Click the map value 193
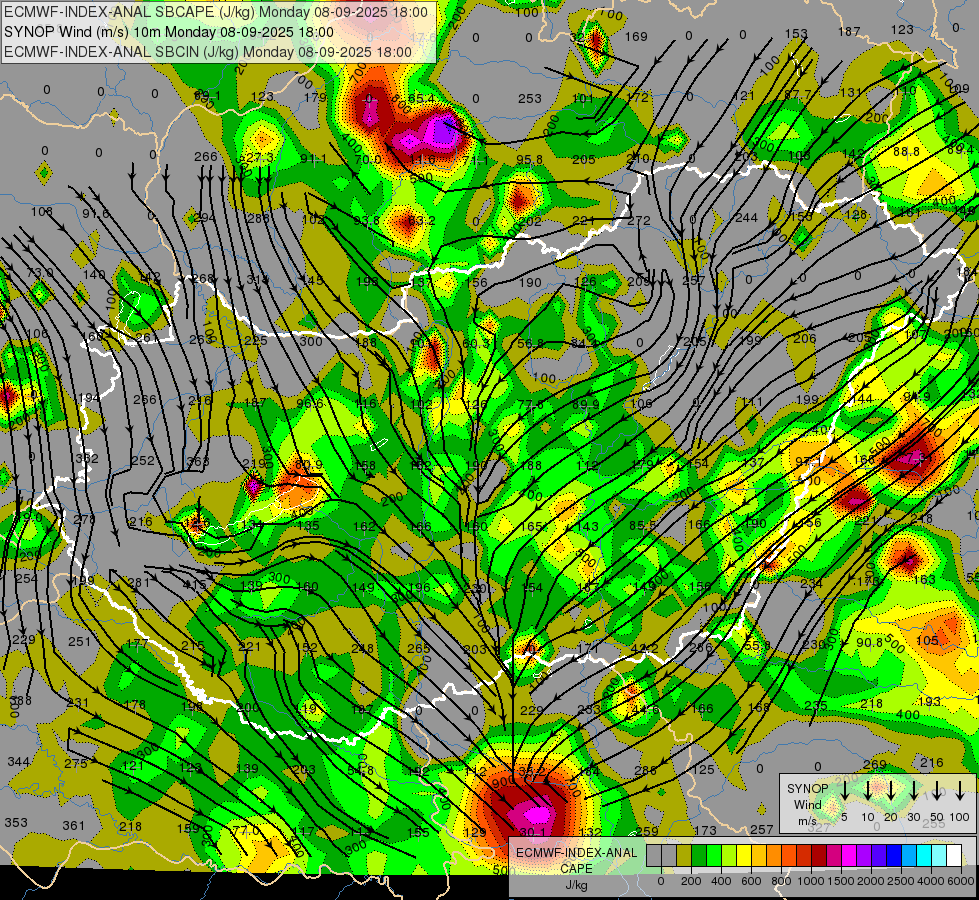Image resolution: width=979 pixels, height=900 pixels. tap(929, 701)
